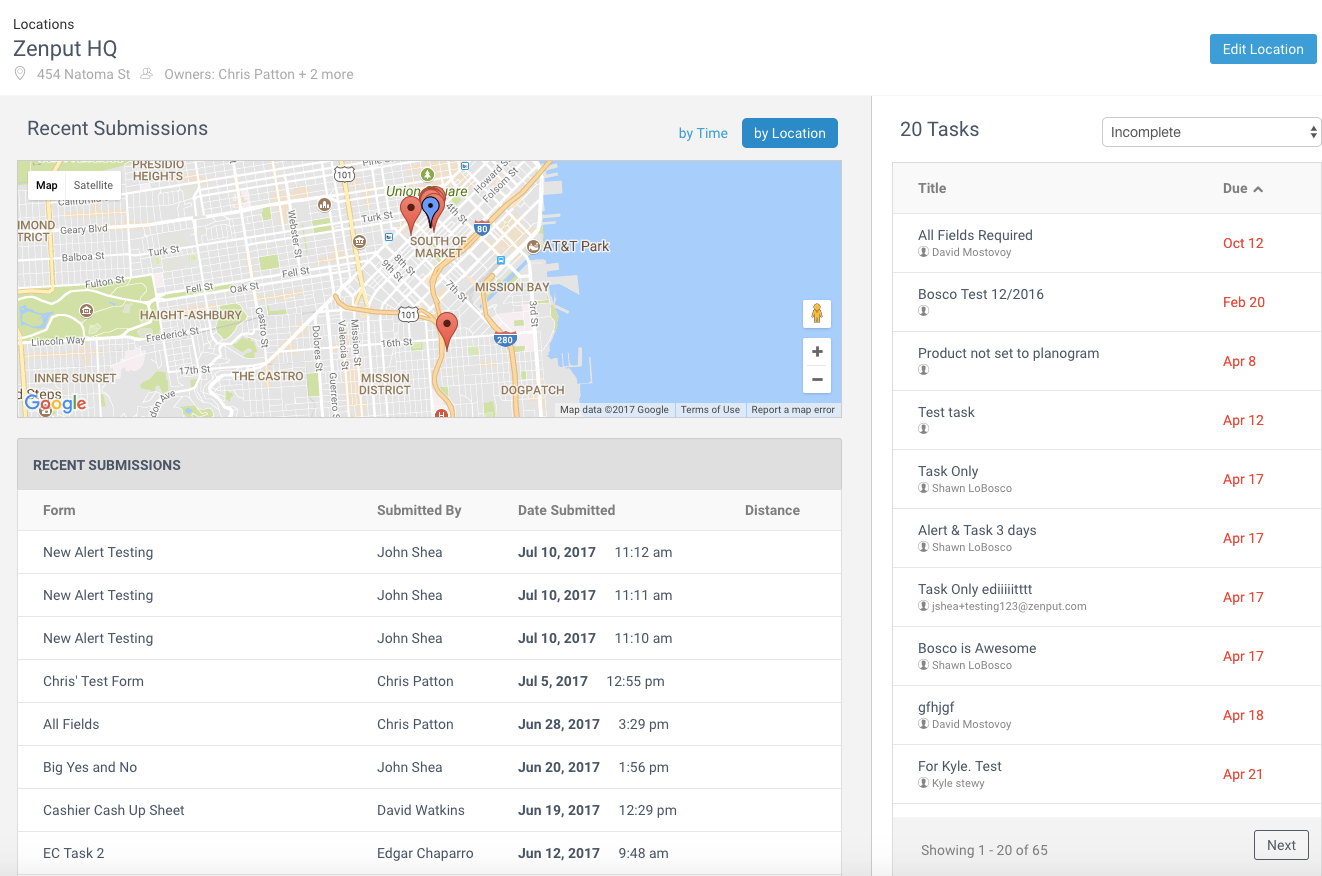This screenshot has width=1322, height=876.
Task: Open Product not set to planogram task
Action: tap(1008, 353)
